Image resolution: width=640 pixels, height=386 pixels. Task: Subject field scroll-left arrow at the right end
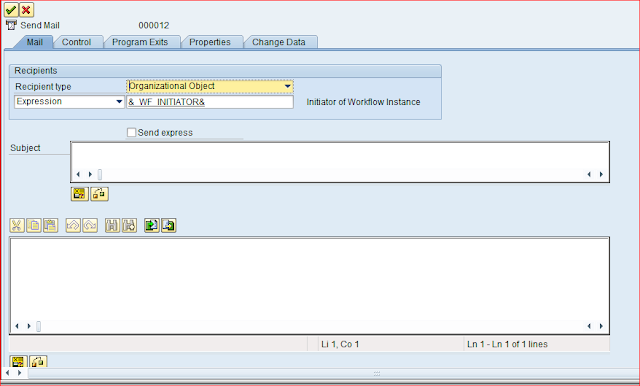589,175
